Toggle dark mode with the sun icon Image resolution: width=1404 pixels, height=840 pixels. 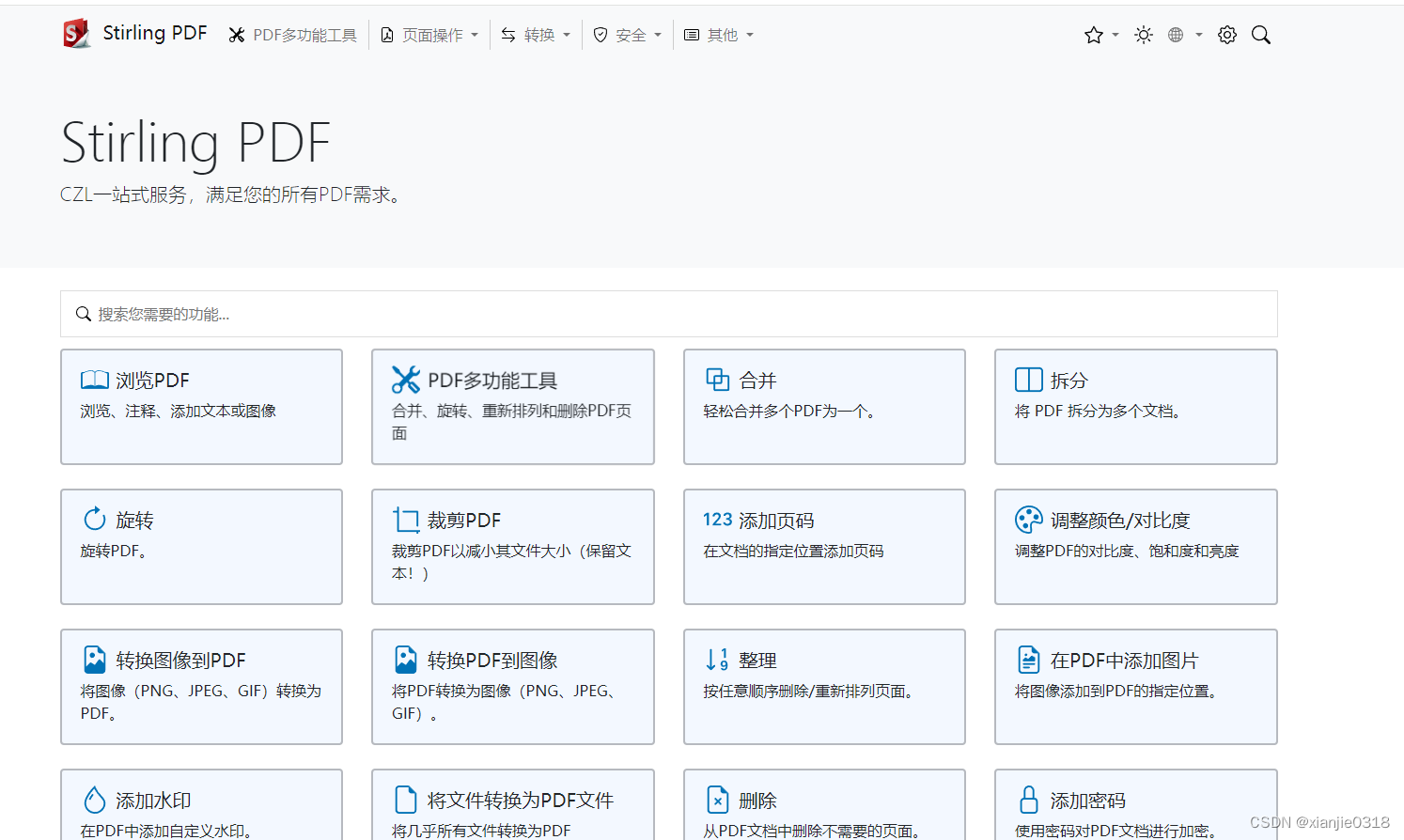1144,35
